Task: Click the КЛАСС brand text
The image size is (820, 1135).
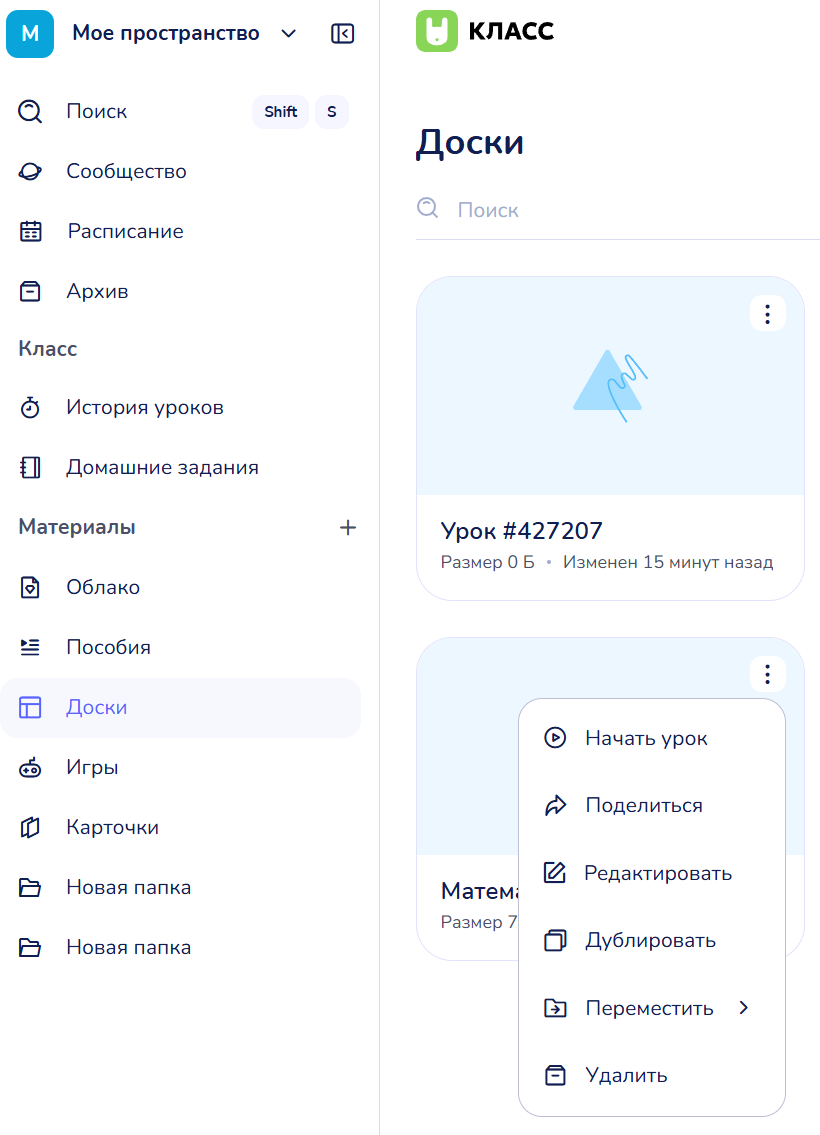Action: pyautogui.click(x=511, y=31)
